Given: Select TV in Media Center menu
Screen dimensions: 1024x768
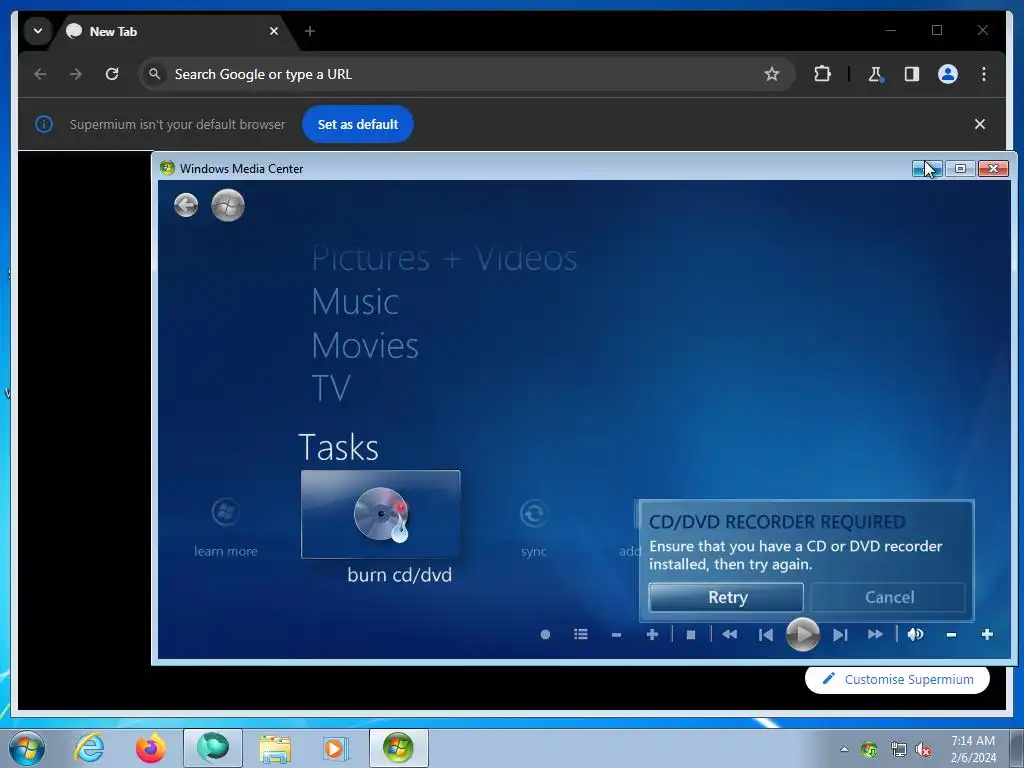Looking at the screenshot, I should pyautogui.click(x=331, y=388).
